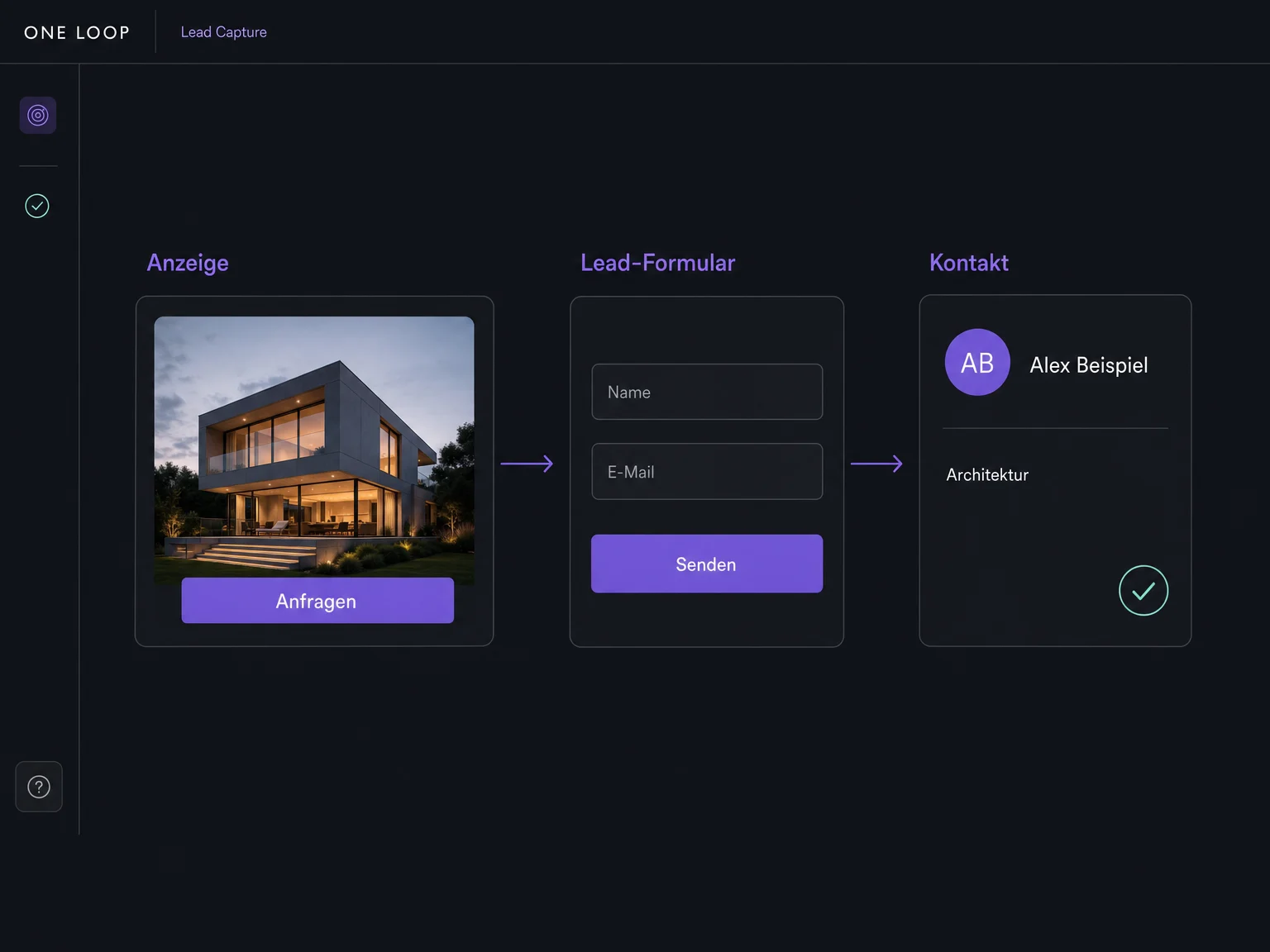Open the help question mark button
1270x952 pixels.
tap(39, 787)
